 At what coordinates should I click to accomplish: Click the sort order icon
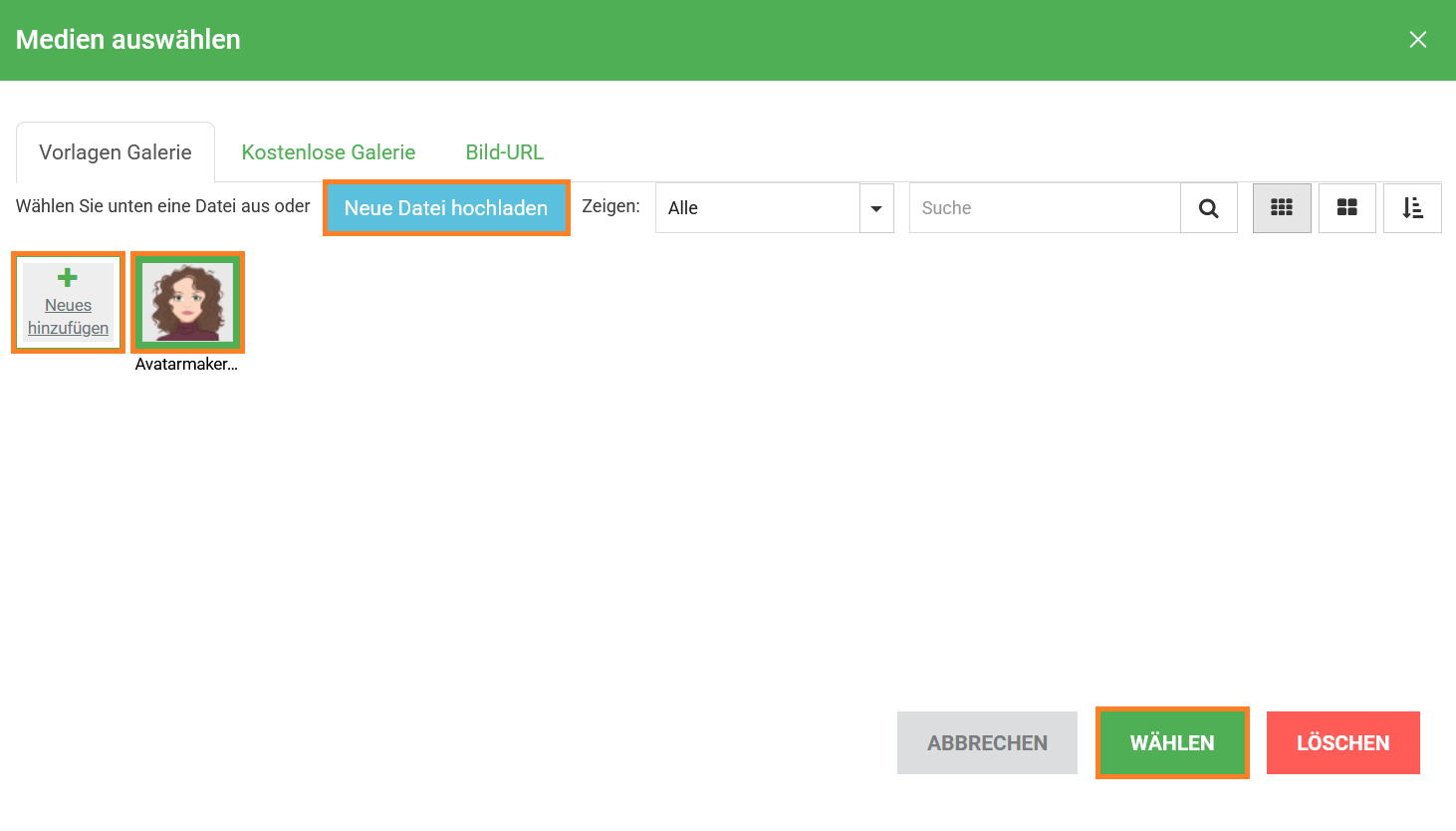[x=1411, y=208]
